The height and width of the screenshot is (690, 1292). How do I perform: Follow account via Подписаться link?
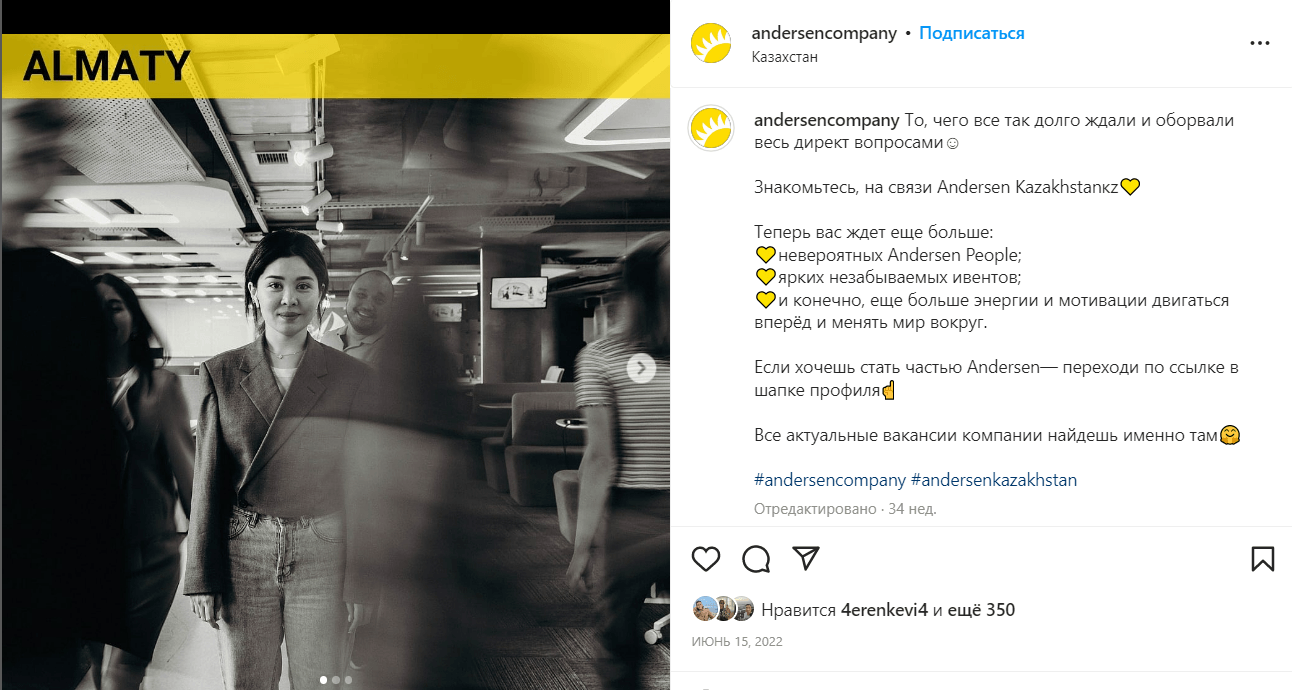click(972, 33)
